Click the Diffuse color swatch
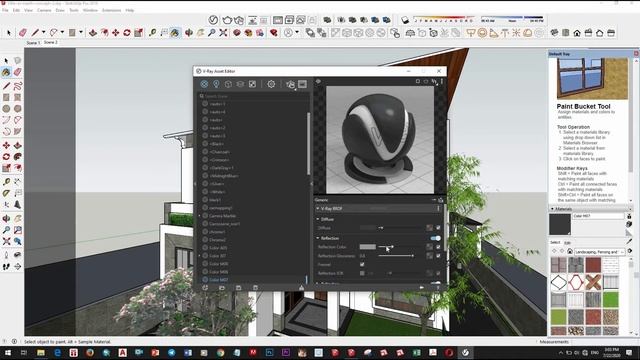This screenshot has height=360, width=640. tap(367, 228)
